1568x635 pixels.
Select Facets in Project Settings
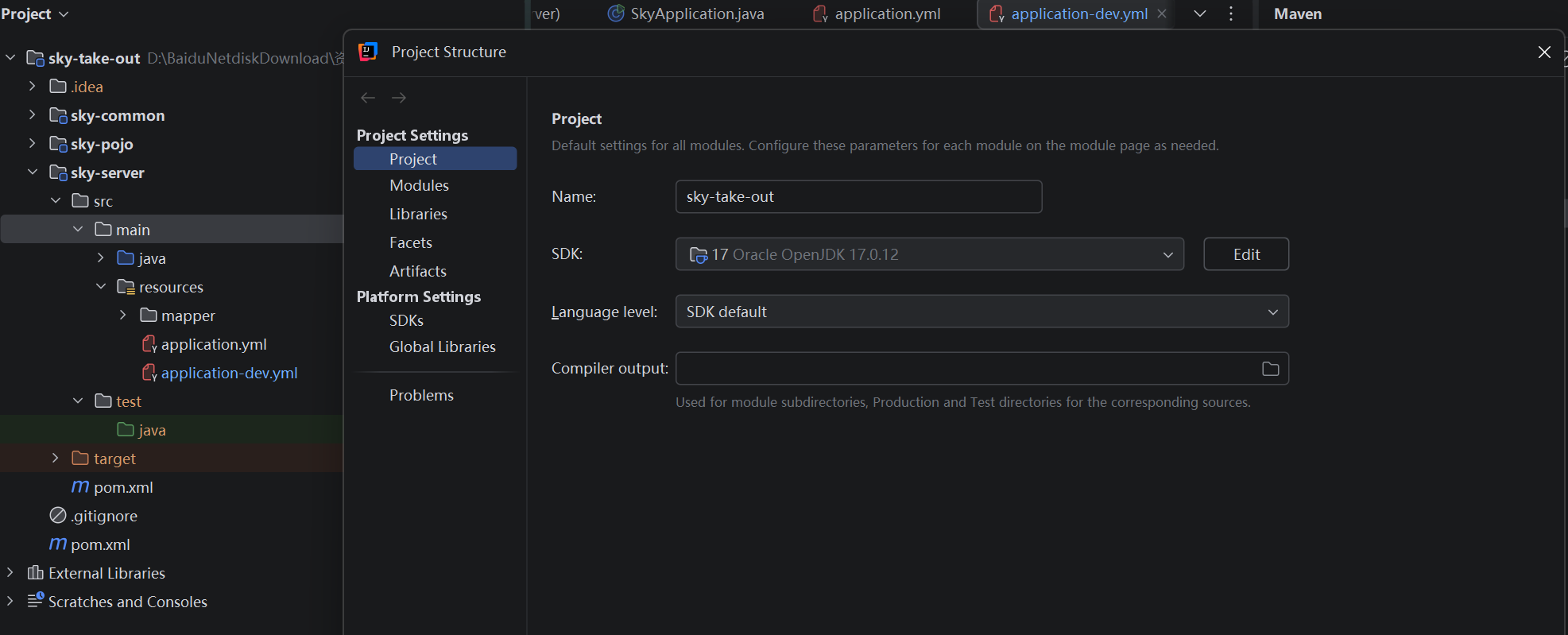(x=411, y=242)
